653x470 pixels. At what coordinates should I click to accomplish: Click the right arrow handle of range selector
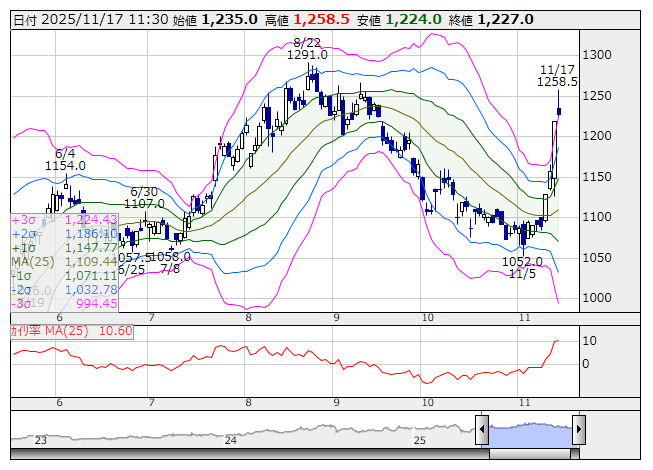(x=578, y=430)
